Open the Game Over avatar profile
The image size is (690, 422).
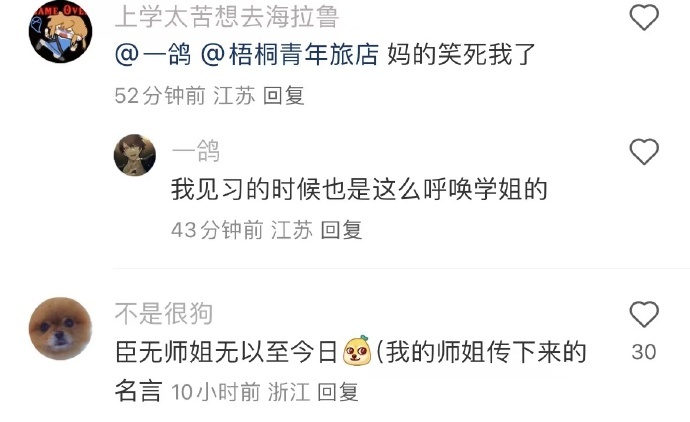tap(60, 32)
